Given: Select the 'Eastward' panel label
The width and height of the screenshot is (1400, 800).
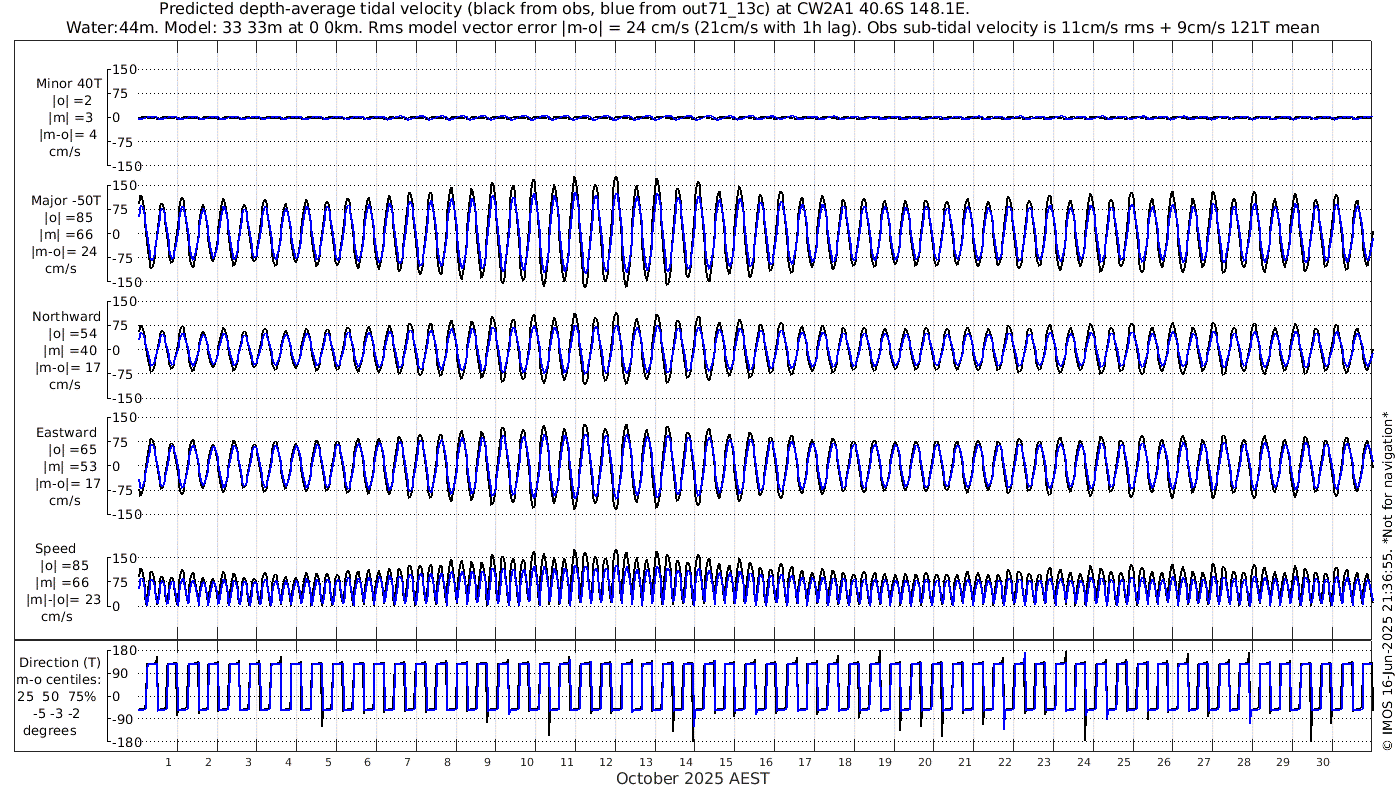Looking at the screenshot, I should [x=67, y=433].
